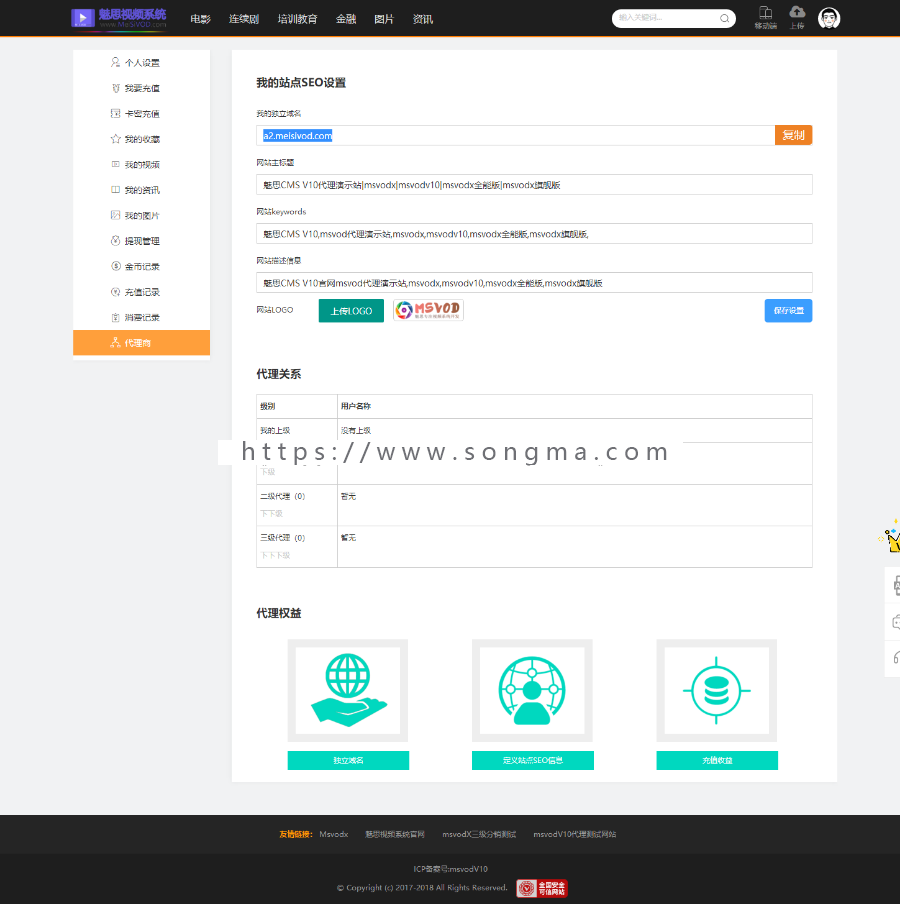Click the magnifier search icon
This screenshot has height=904, width=900.
(x=724, y=18)
